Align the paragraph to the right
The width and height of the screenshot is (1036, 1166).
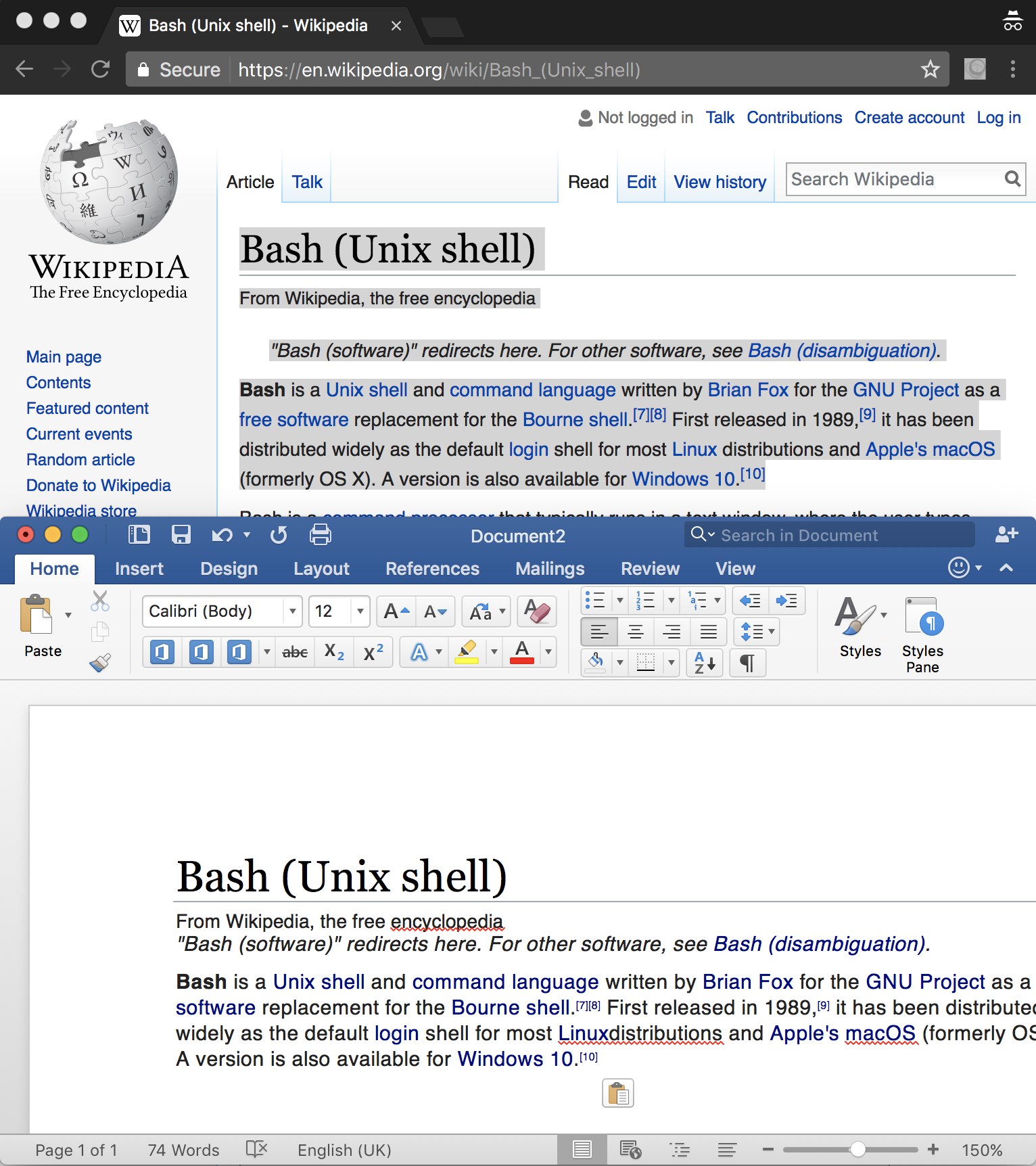(x=672, y=632)
